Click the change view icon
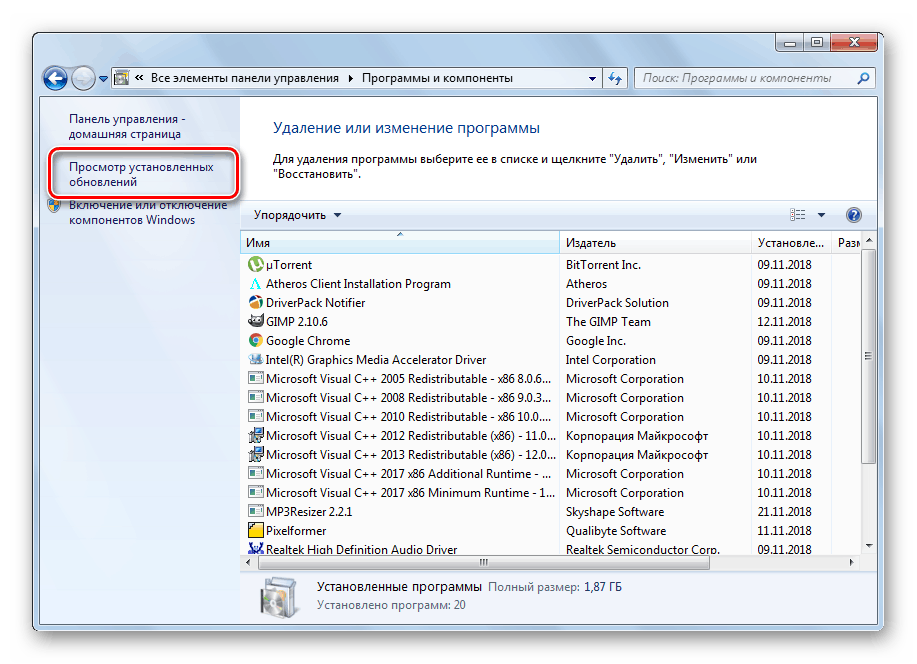This screenshot has width=917, height=664. click(x=798, y=215)
